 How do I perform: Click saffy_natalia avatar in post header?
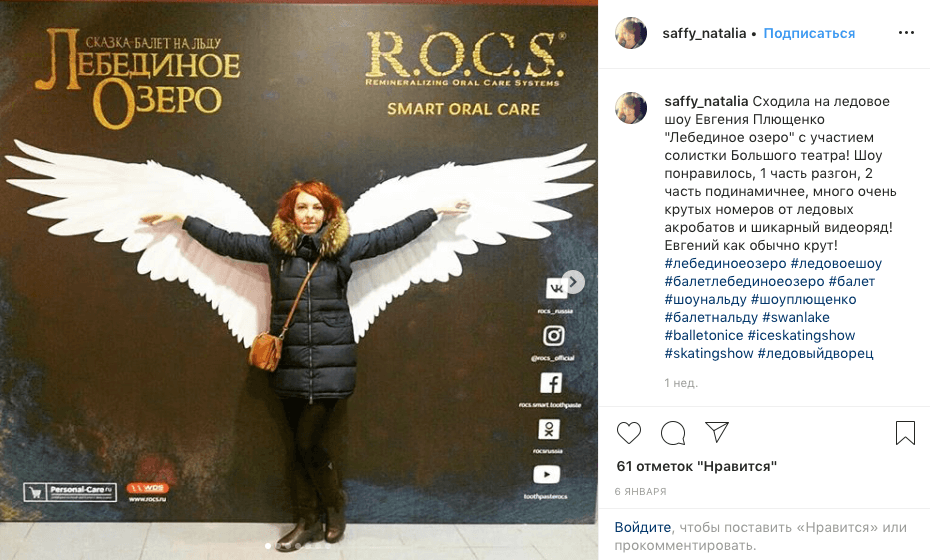point(631,33)
